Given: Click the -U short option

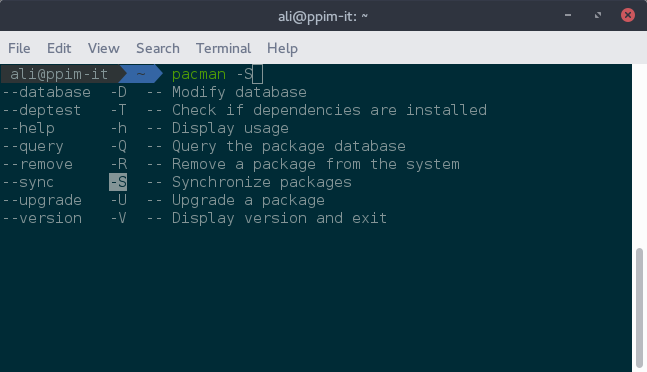Looking at the screenshot, I should click(x=118, y=200).
